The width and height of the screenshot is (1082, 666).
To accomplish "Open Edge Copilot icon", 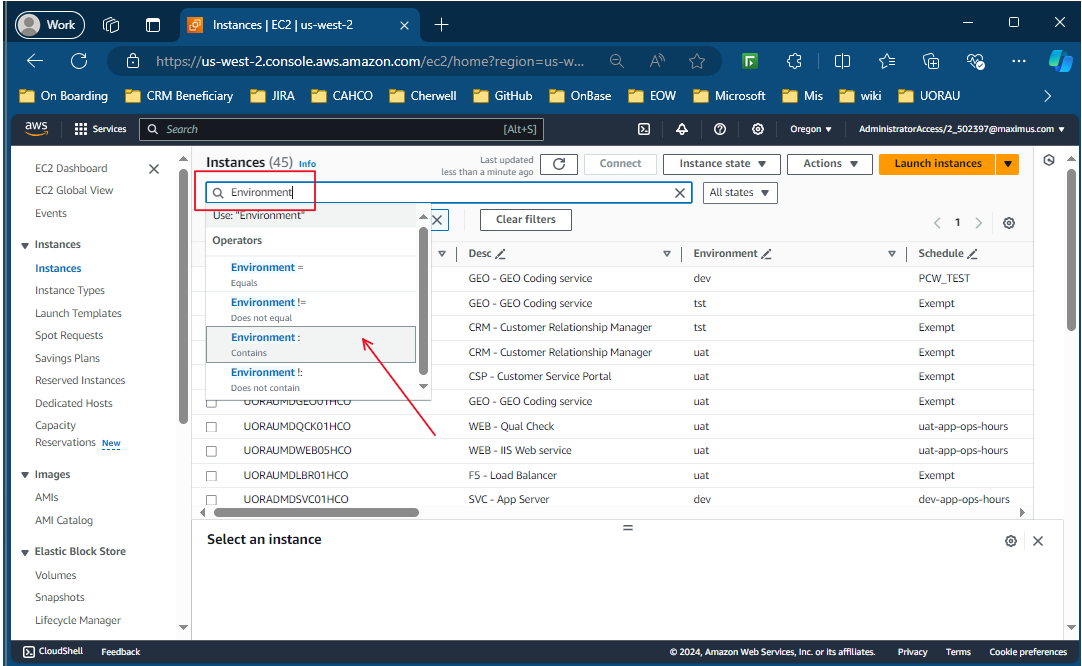I will point(1060,61).
